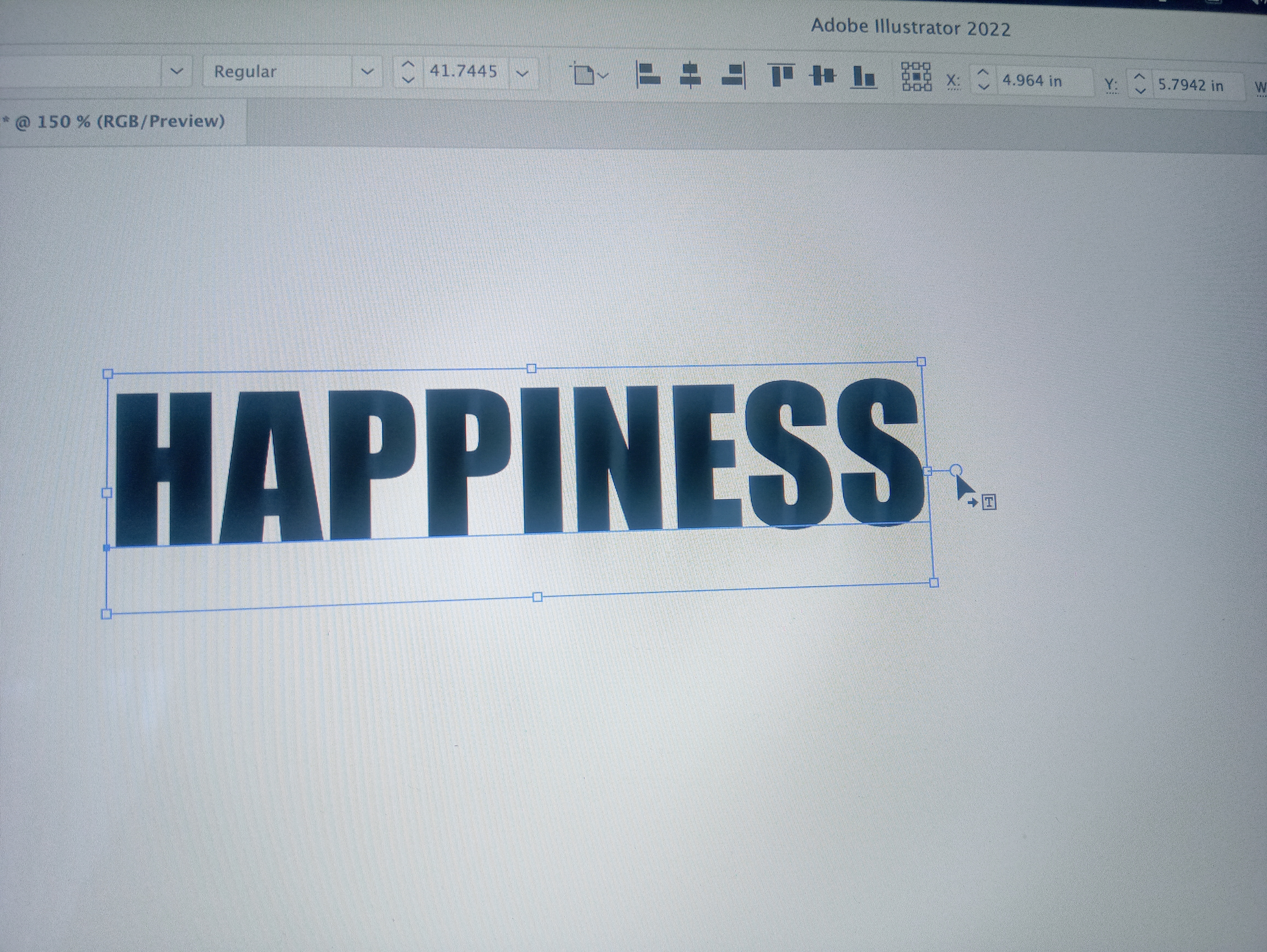1267x952 pixels.
Task: Click Vertical Align Center icon
Action: tap(823, 76)
